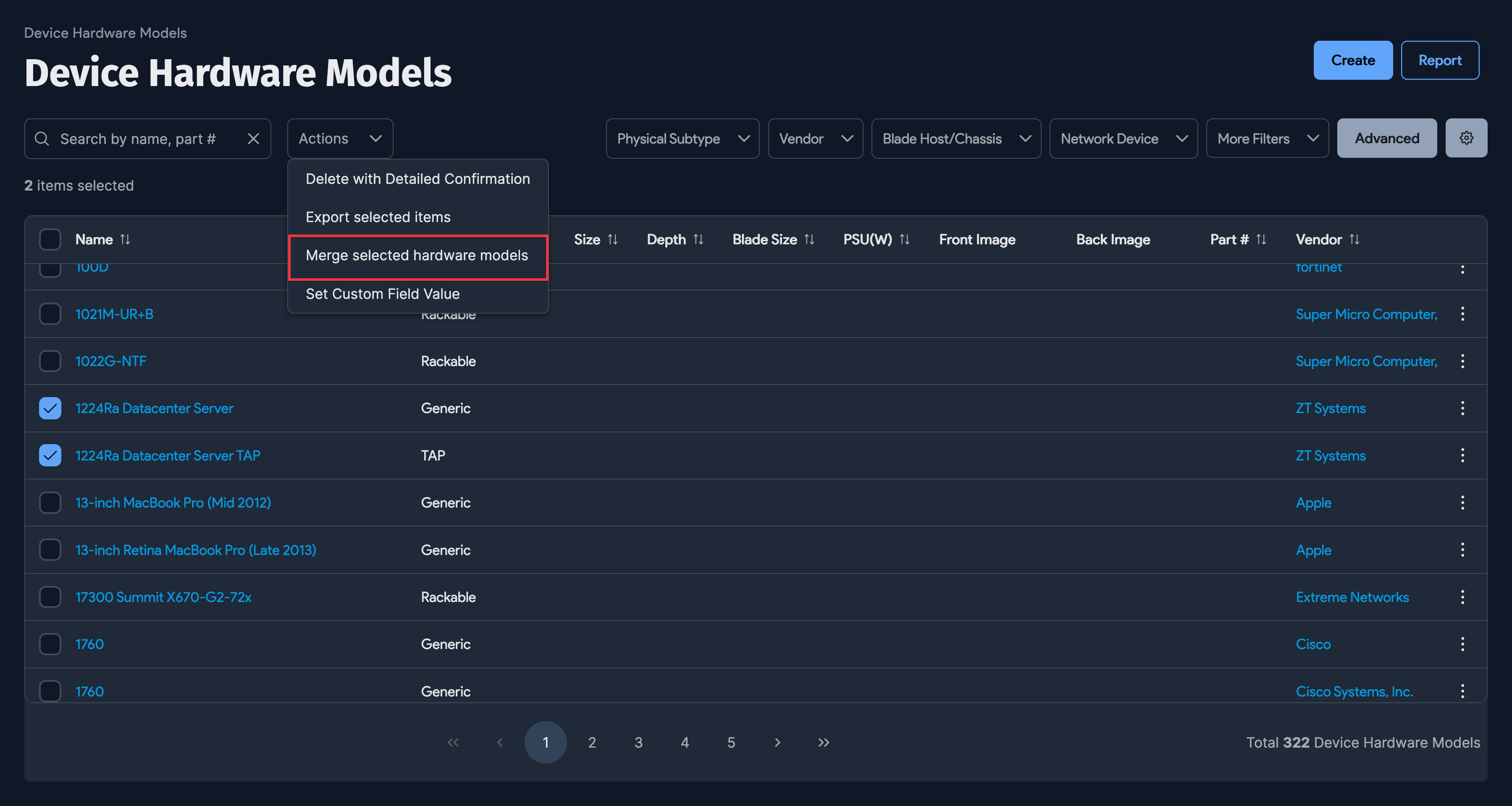Select Export selected items from Actions menu
This screenshot has width=1512, height=806.
[x=378, y=217]
